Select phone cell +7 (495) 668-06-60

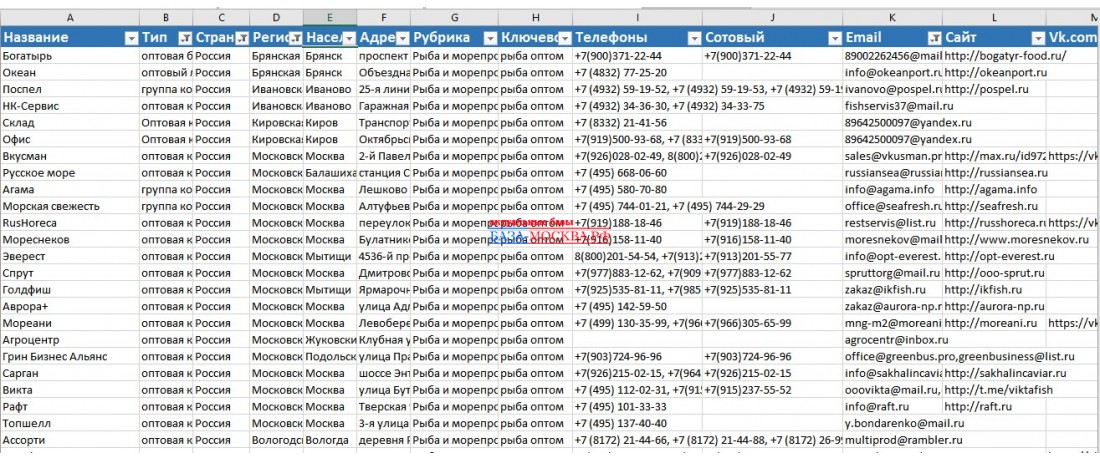point(637,172)
